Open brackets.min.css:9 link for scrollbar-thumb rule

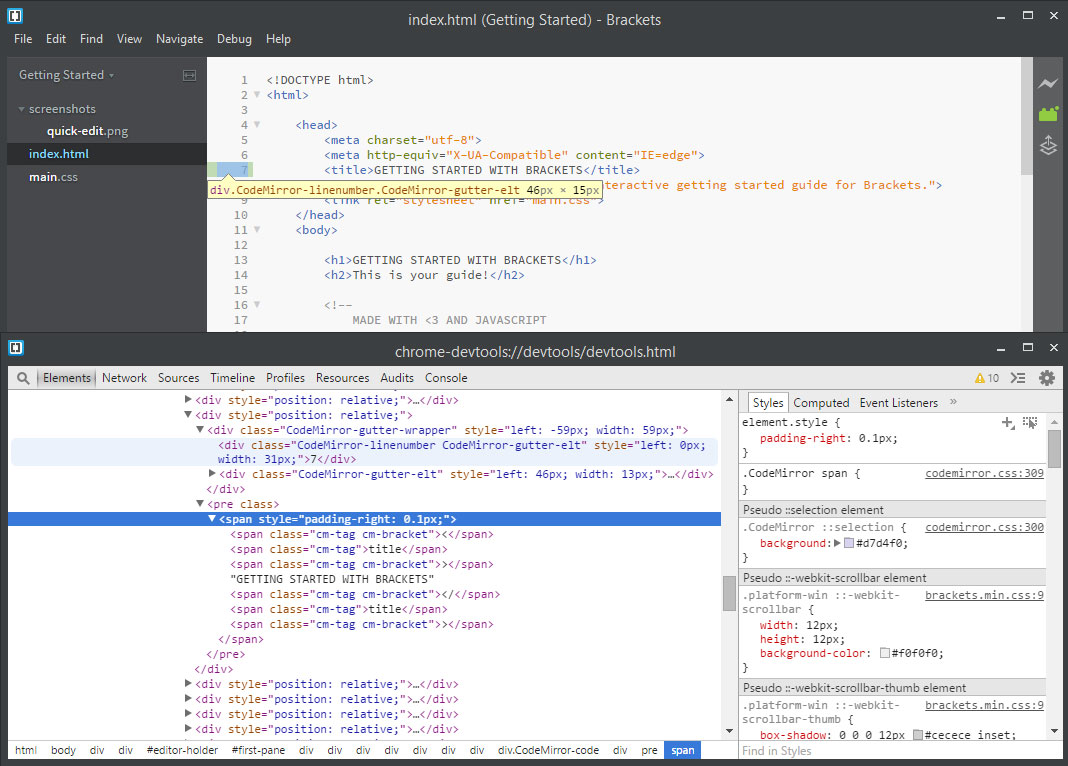pos(984,705)
